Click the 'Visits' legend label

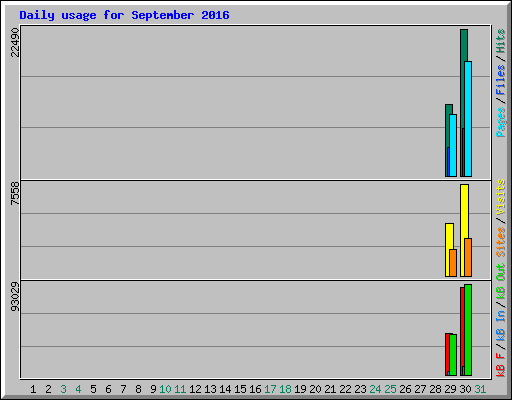pyautogui.click(x=501, y=198)
